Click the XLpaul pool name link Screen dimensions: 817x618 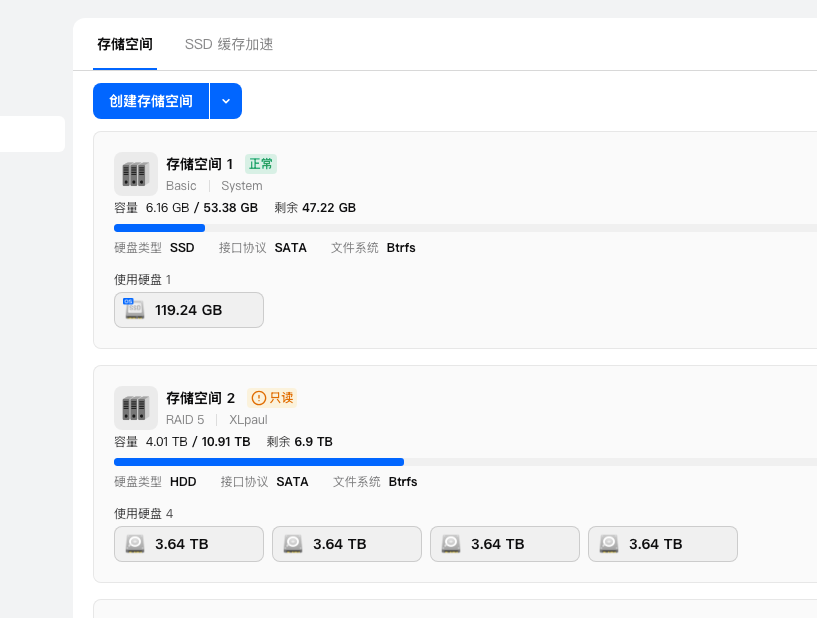(247, 419)
